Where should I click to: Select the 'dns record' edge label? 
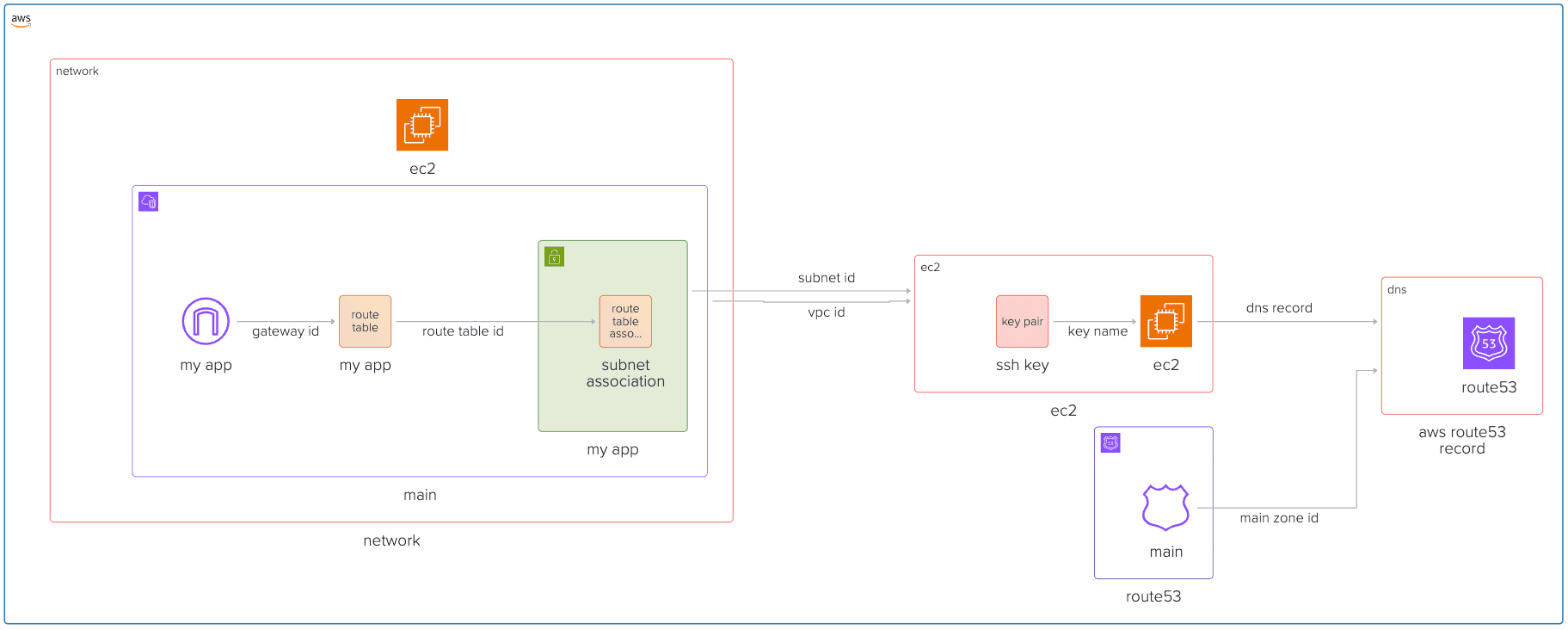click(1279, 308)
